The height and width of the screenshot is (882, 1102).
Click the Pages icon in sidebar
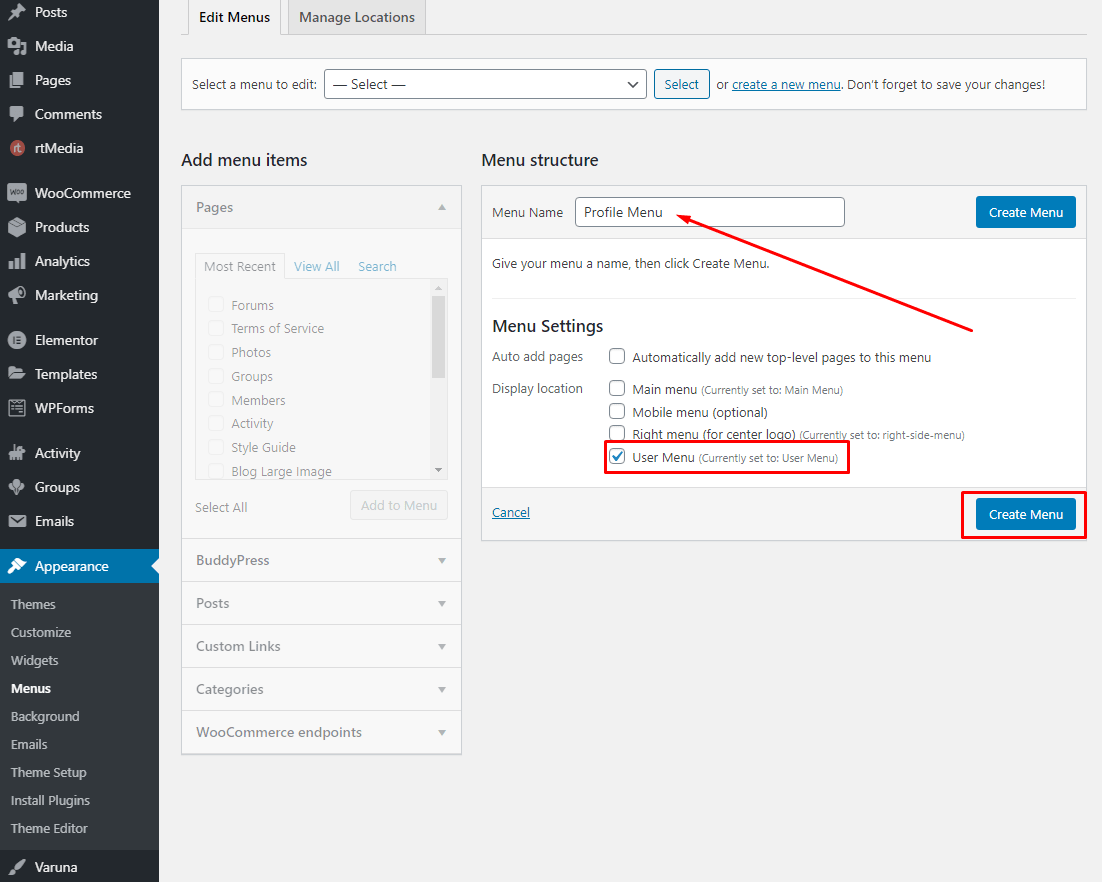coord(17,80)
